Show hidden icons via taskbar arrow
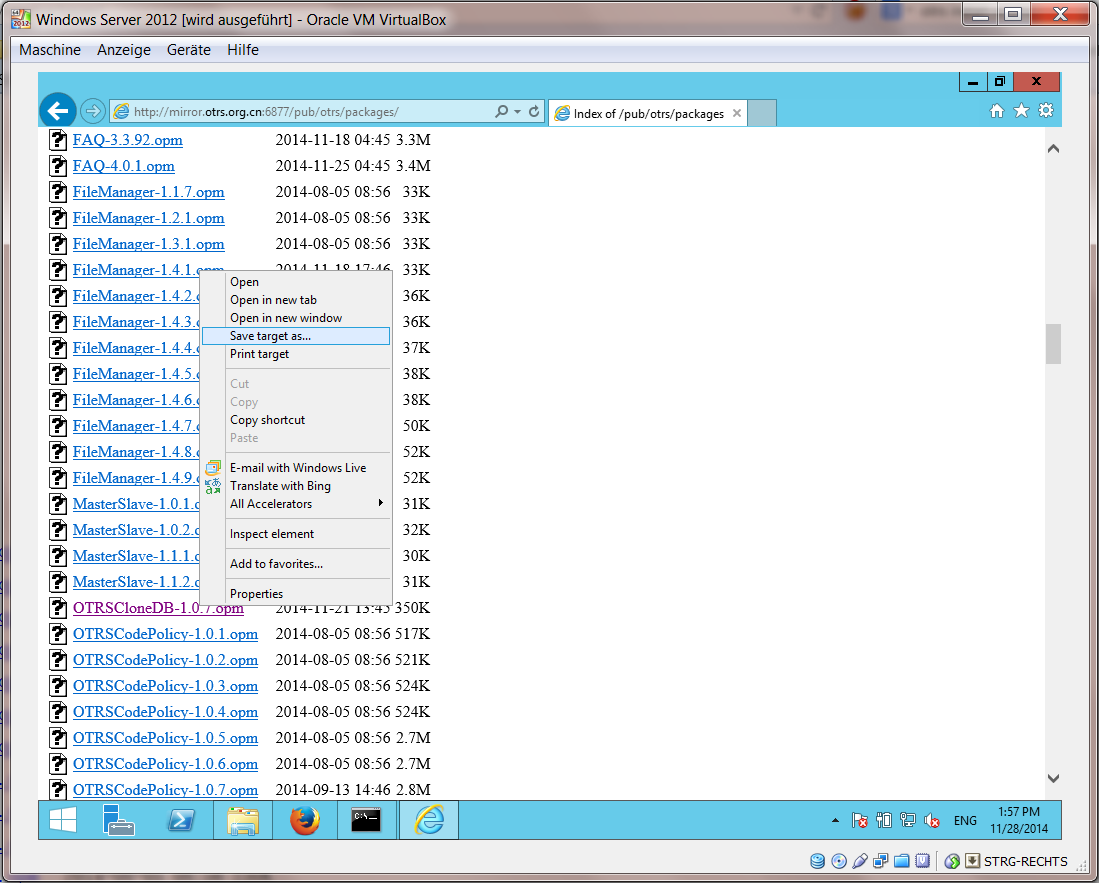The image size is (1100, 883). (x=836, y=820)
